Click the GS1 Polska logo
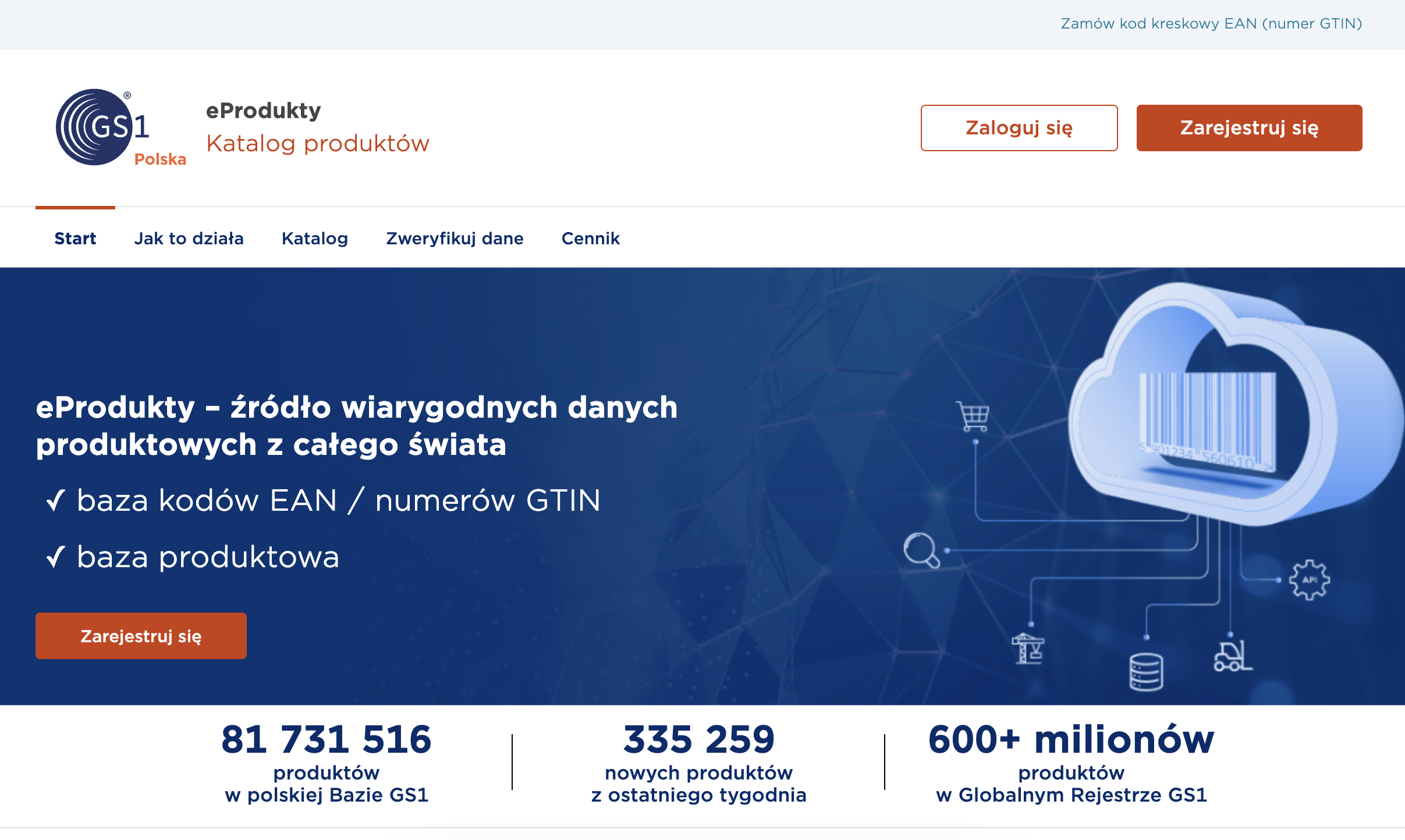Viewport: 1405px width, 840px height. coord(120,127)
